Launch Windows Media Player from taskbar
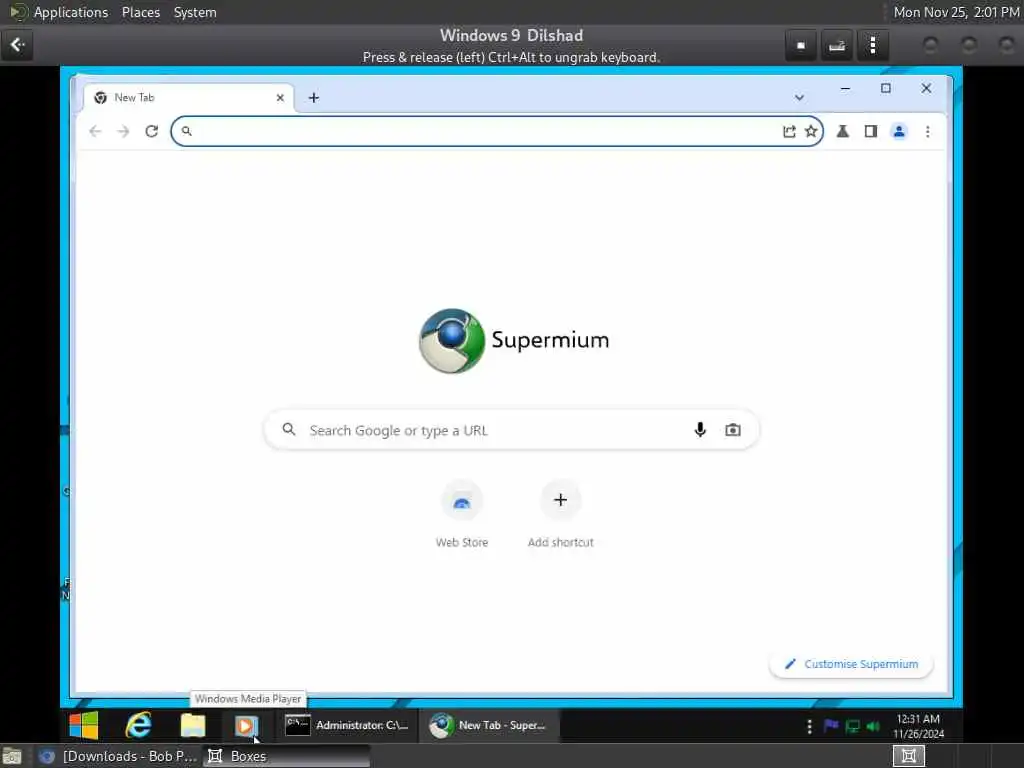 (x=246, y=726)
